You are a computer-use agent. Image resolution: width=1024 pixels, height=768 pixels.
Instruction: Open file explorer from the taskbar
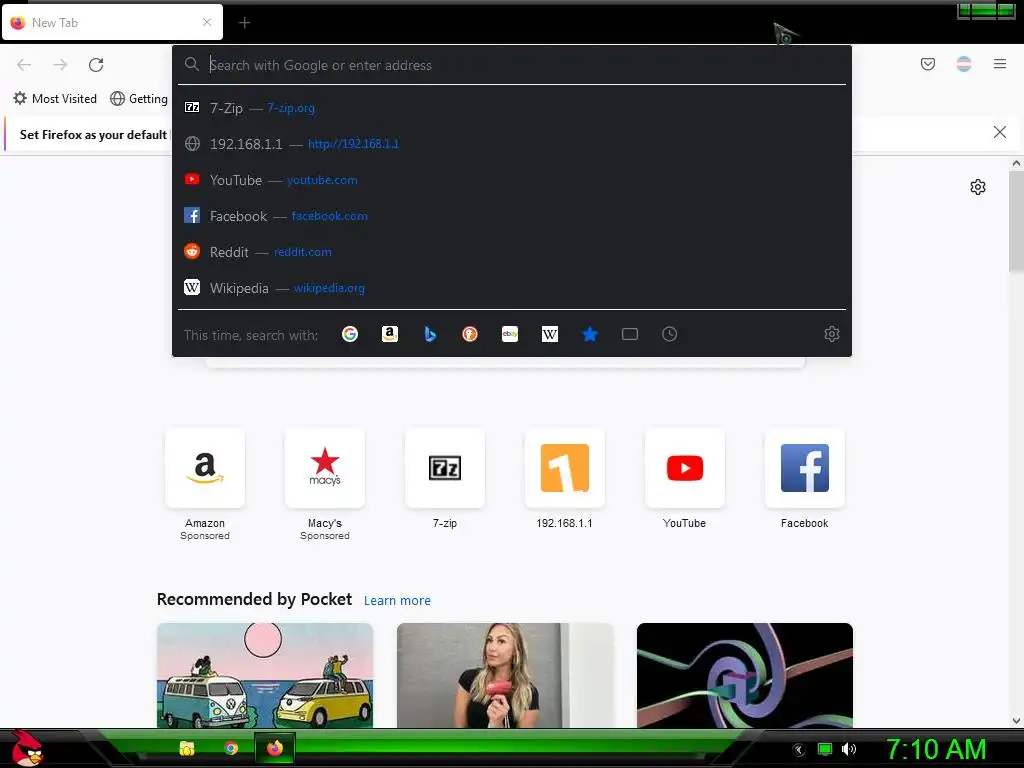[187, 748]
